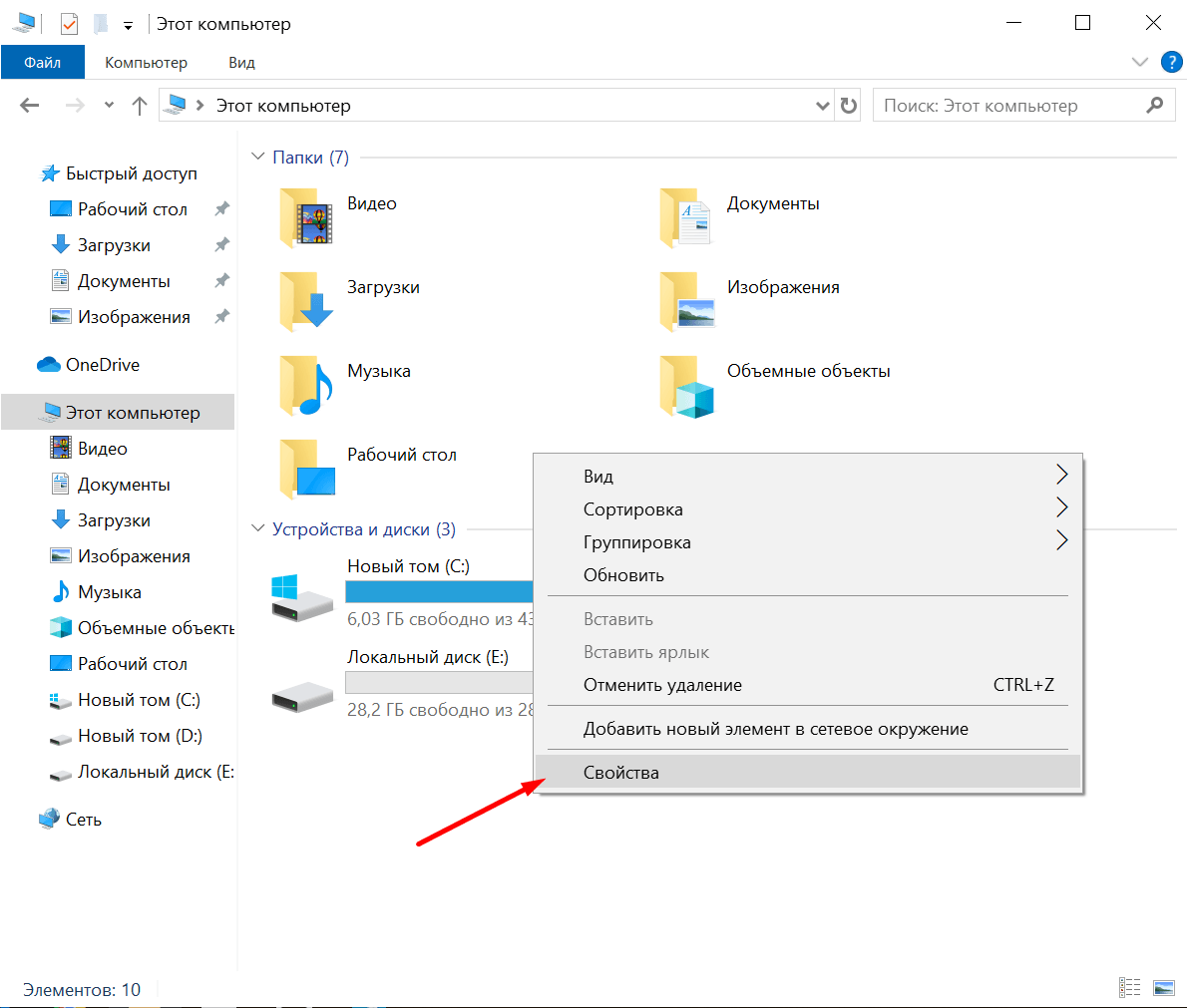Select Этот компьютер in navigation pane
The height and width of the screenshot is (1008, 1187).
point(118,412)
